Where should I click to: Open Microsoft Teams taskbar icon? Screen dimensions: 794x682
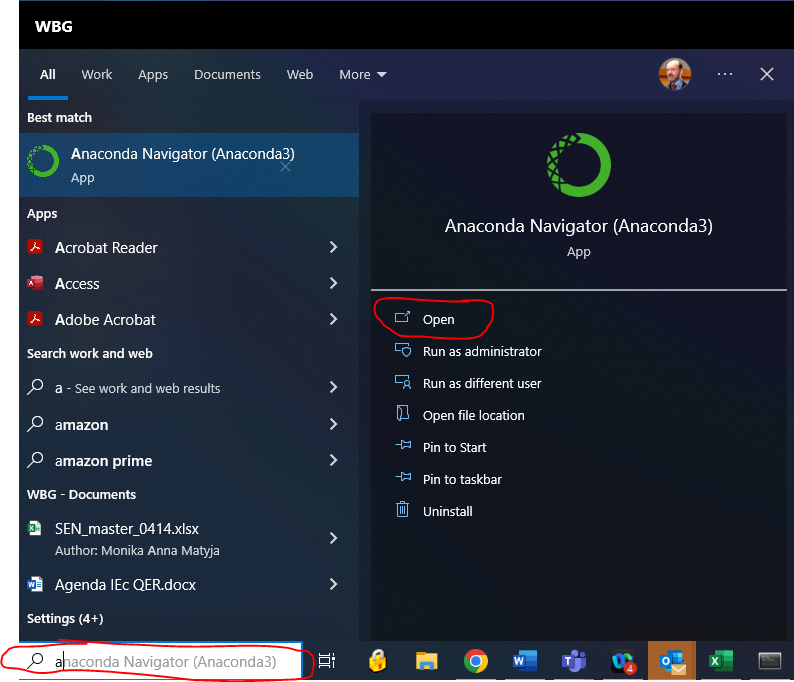[x=573, y=661]
